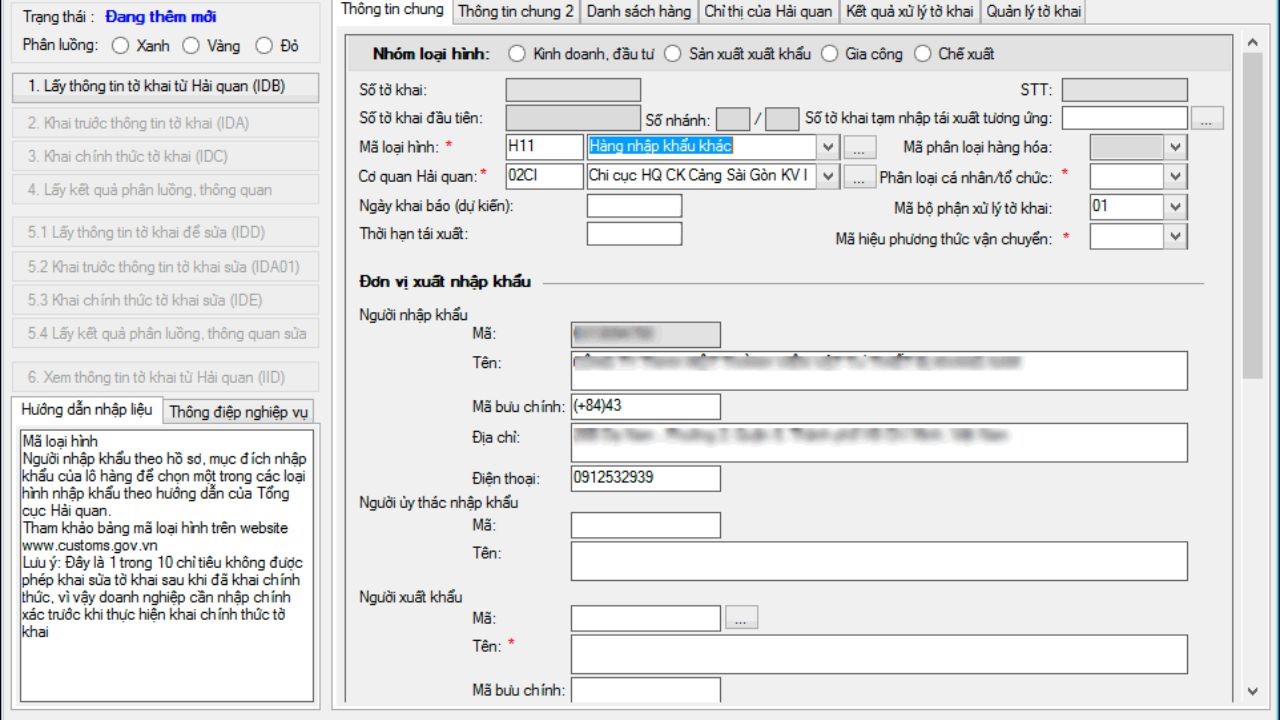
Task: Click browse button next to Cơ quan Hải quan
Action: pos(859,177)
